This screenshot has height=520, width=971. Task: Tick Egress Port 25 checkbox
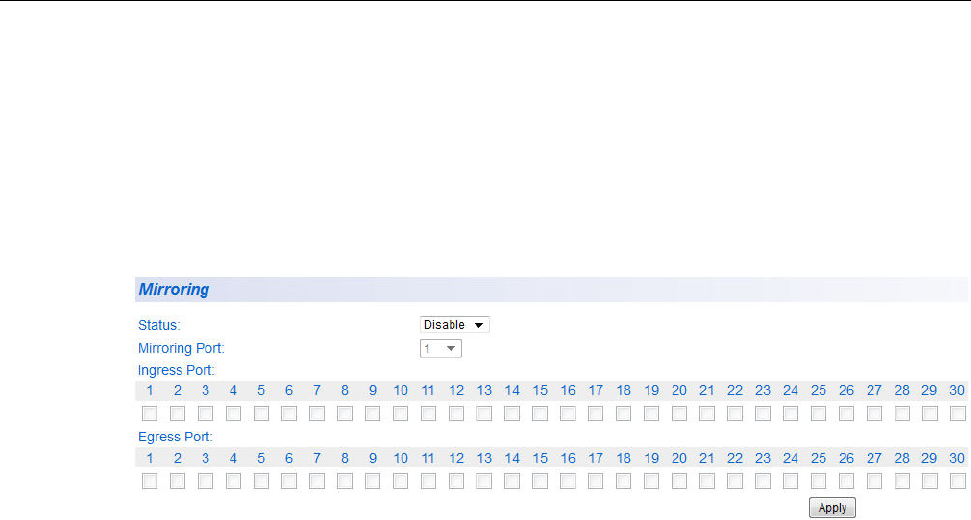[x=819, y=481]
